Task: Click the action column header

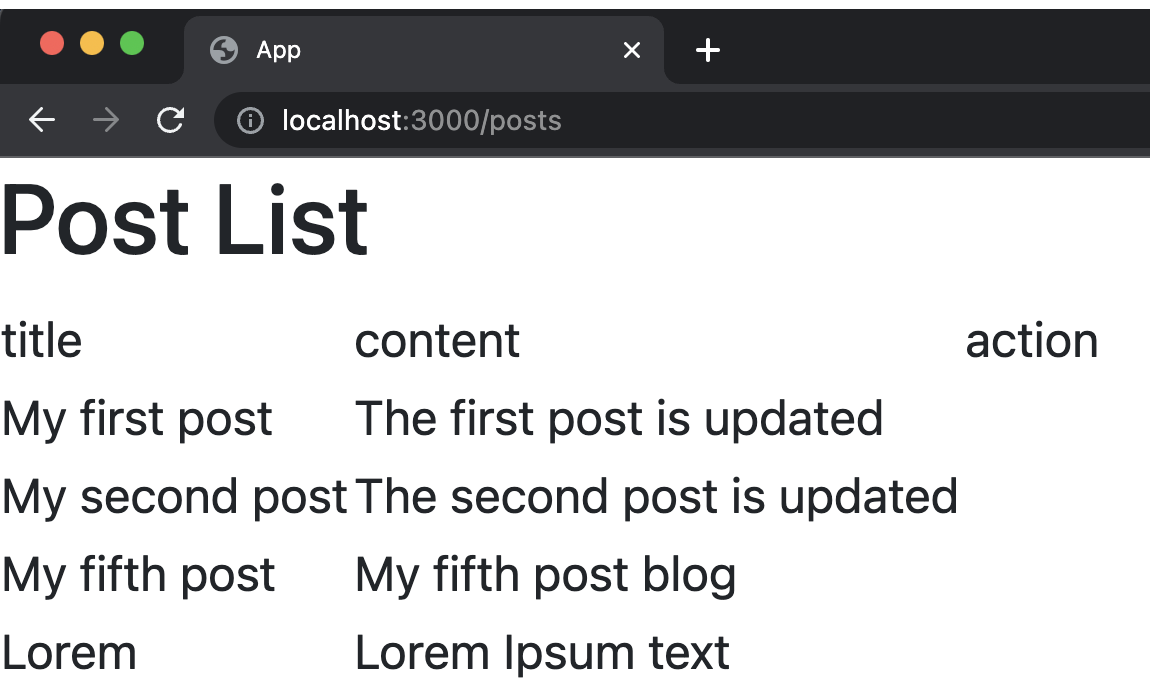Action: coord(1031,340)
